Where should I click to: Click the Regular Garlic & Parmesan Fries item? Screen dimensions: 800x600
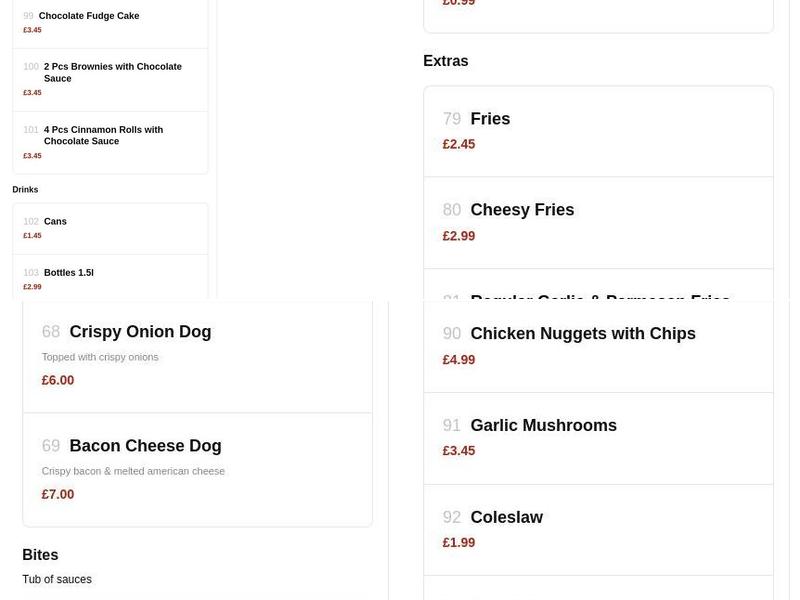[x=598, y=299]
